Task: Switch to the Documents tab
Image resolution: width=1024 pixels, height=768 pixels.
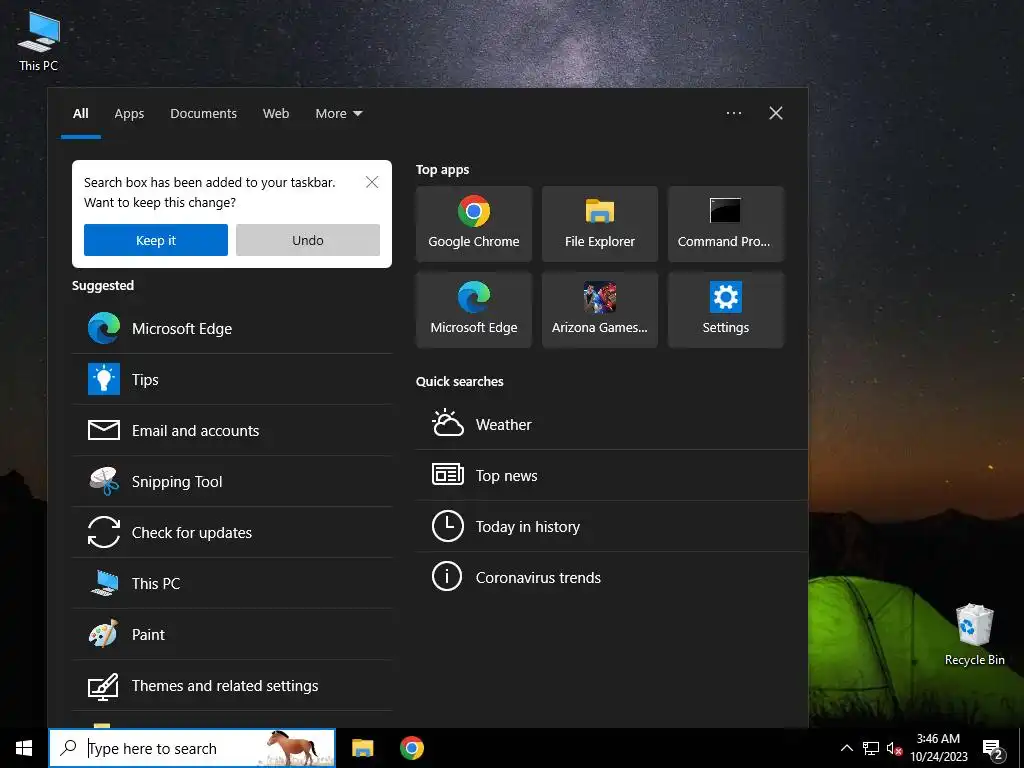Action: tap(203, 114)
